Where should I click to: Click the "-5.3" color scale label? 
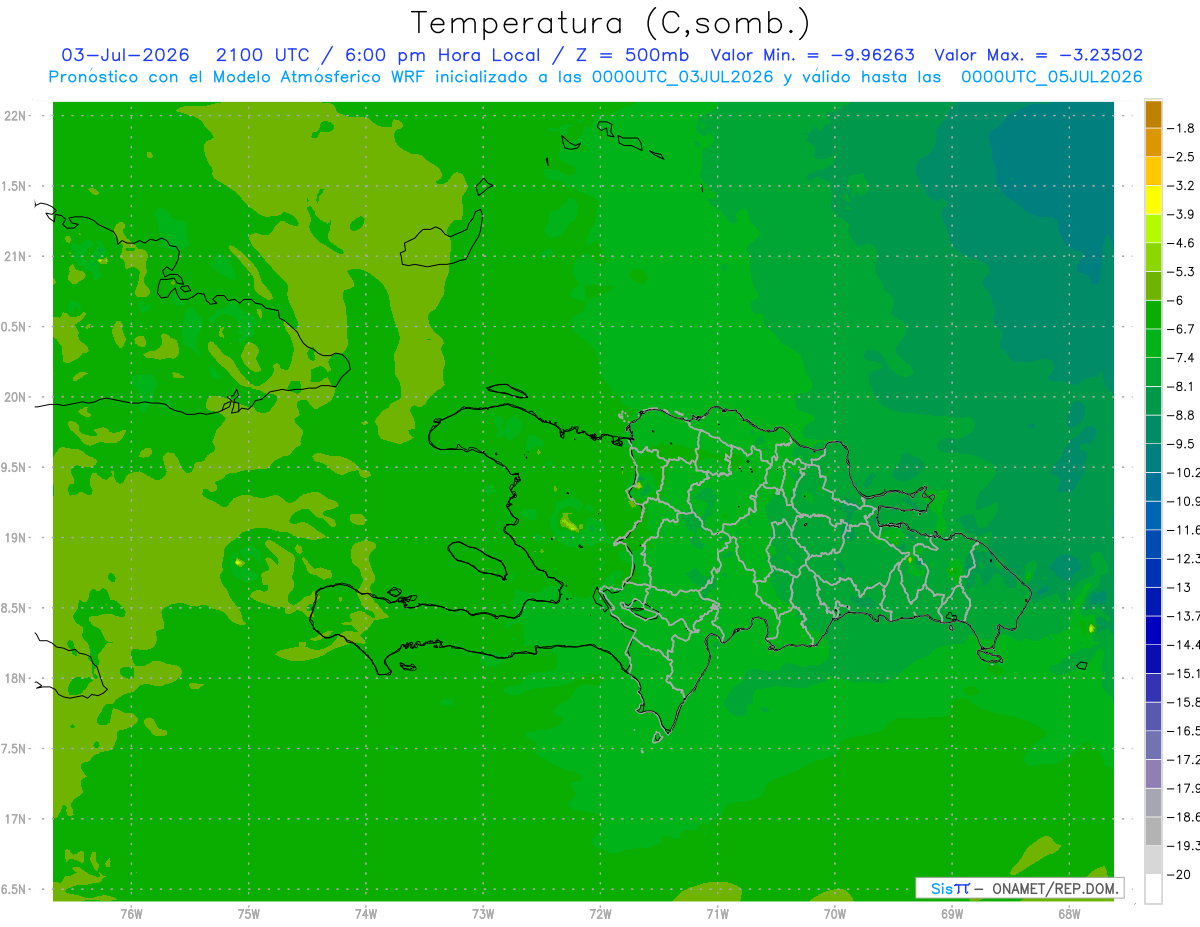[1181, 272]
